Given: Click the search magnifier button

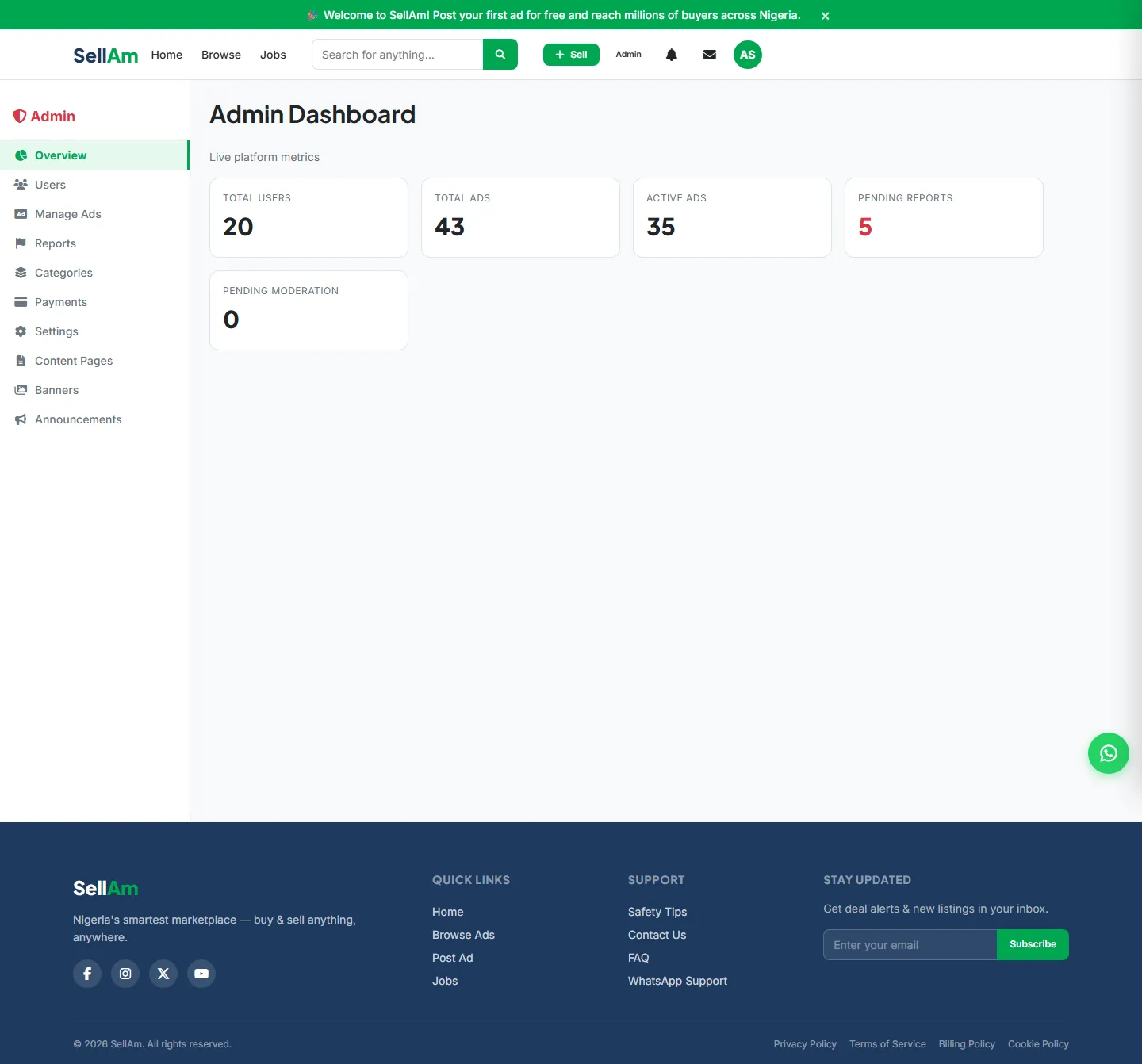Looking at the screenshot, I should click(500, 55).
